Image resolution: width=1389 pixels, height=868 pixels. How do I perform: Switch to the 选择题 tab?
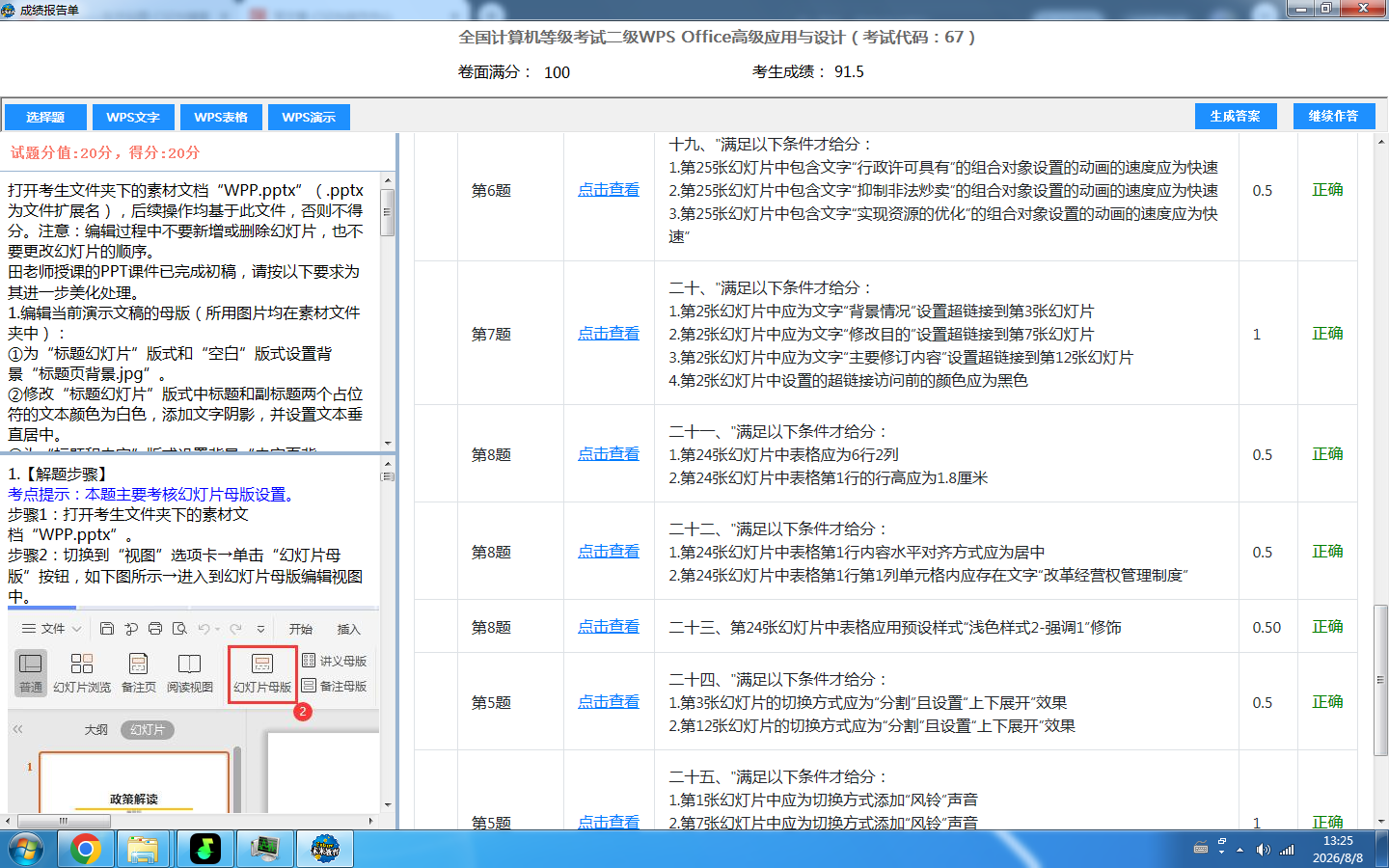[45, 117]
